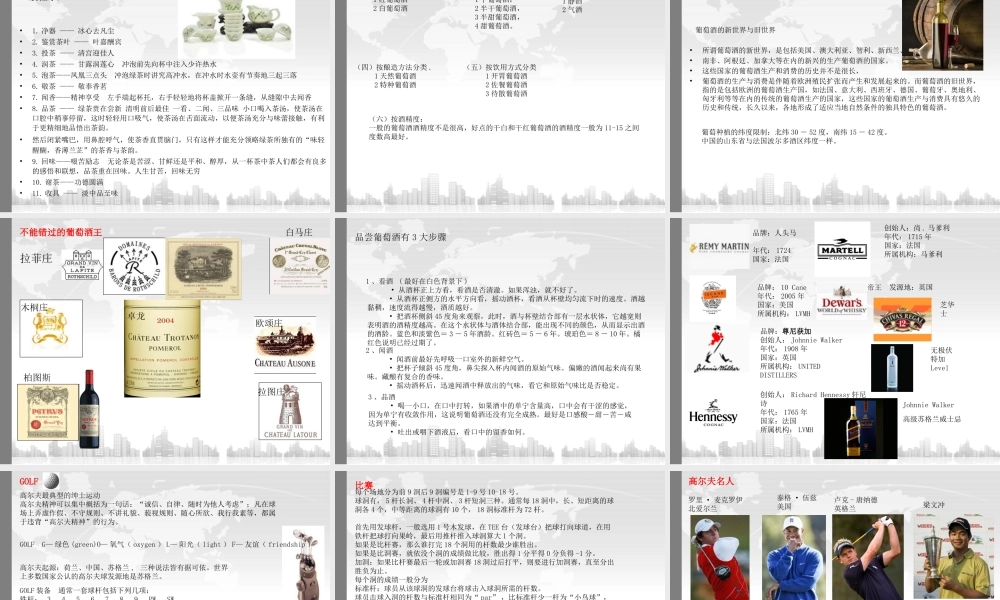The height and width of the screenshot is (600, 1000).
Task: Select the Johnnie Walker striding man logo
Action: (716, 349)
